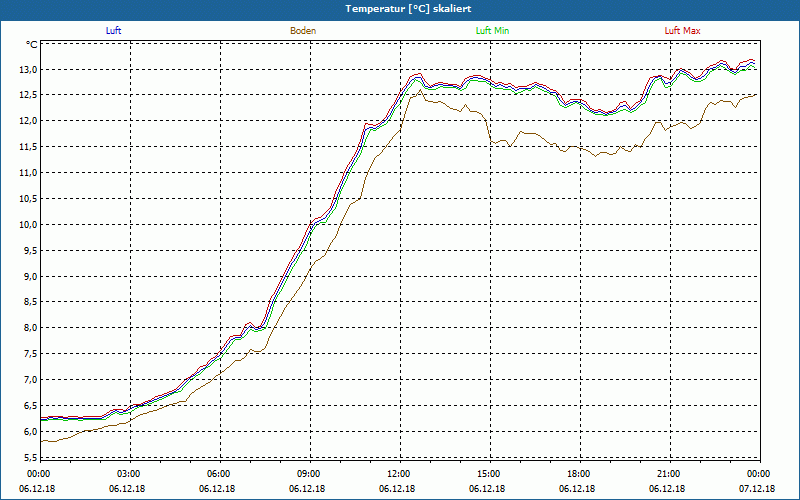Click the '8,0' y-axis value
The image size is (800, 500).
click(x=30, y=328)
